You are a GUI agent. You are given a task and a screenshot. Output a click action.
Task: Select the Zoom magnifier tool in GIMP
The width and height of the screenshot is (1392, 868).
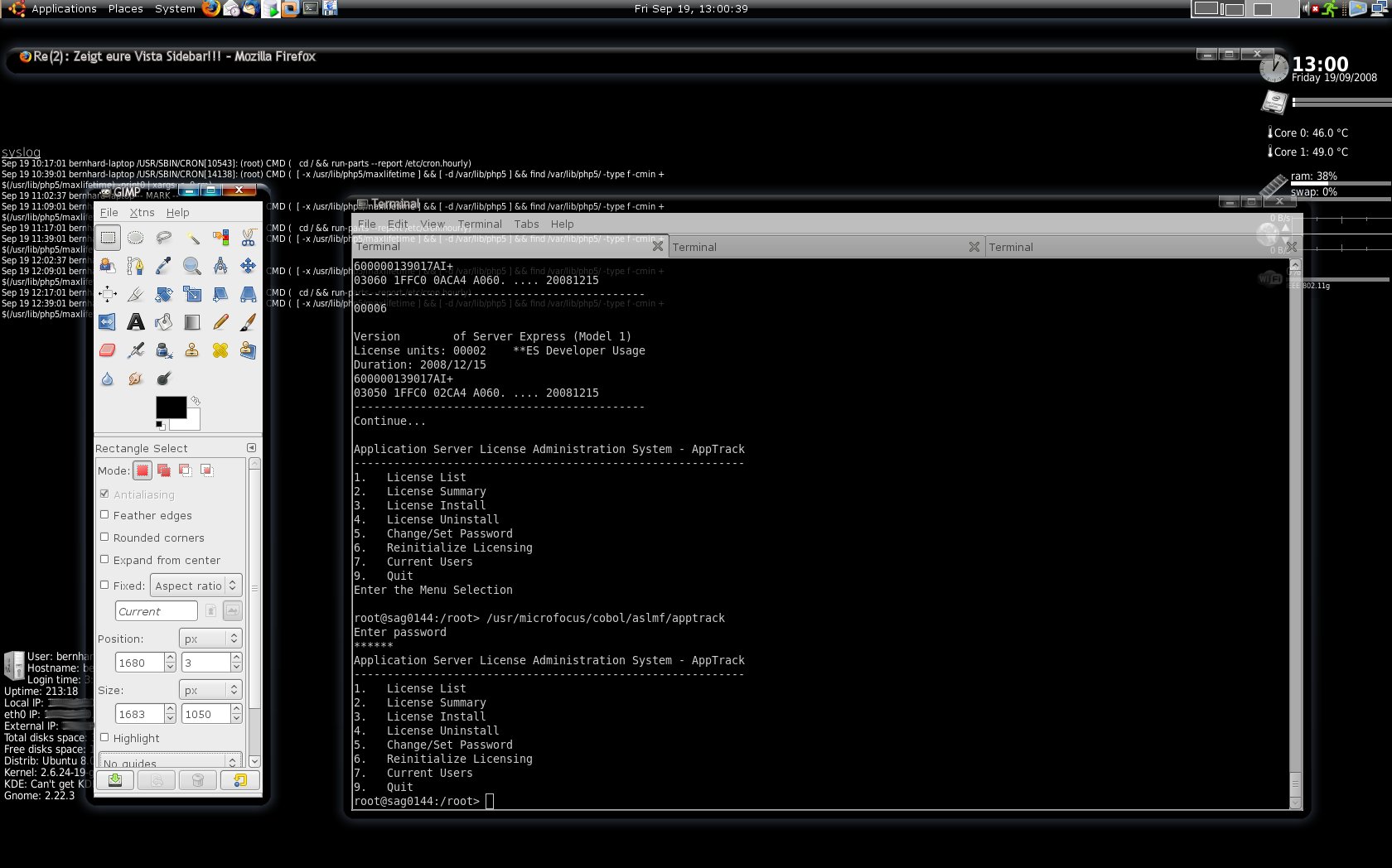[192, 266]
